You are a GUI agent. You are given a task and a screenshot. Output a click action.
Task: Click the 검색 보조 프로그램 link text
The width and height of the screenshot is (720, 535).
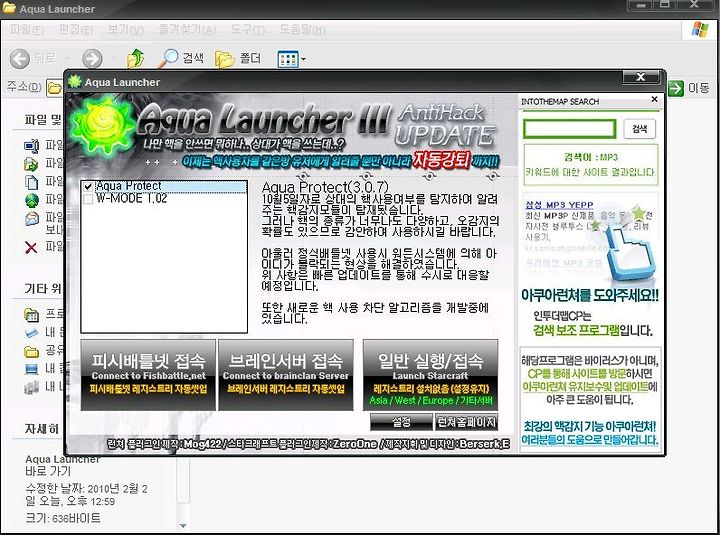[x=575, y=330]
